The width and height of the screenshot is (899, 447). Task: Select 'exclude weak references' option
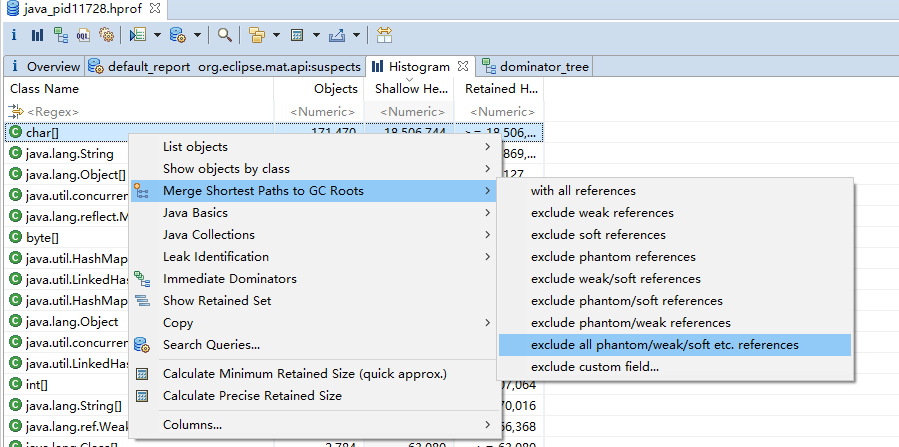click(x=675, y=213)
